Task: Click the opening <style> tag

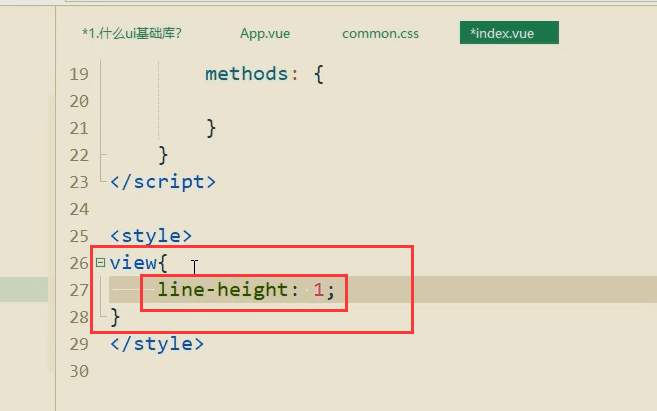Action: 151,236
